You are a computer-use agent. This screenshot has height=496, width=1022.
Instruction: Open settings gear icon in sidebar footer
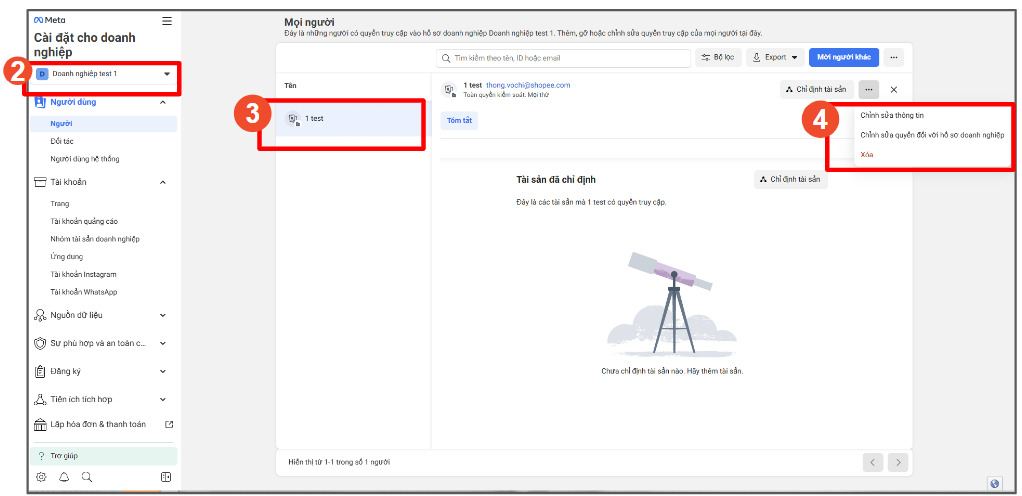[x=41, y=477]
